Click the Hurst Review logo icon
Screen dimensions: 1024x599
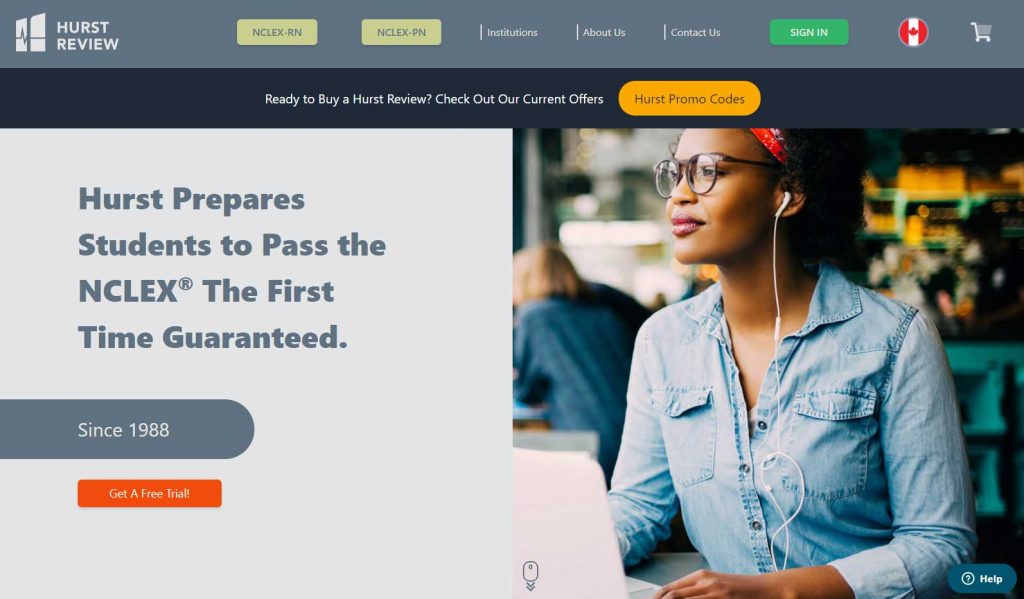31,33
